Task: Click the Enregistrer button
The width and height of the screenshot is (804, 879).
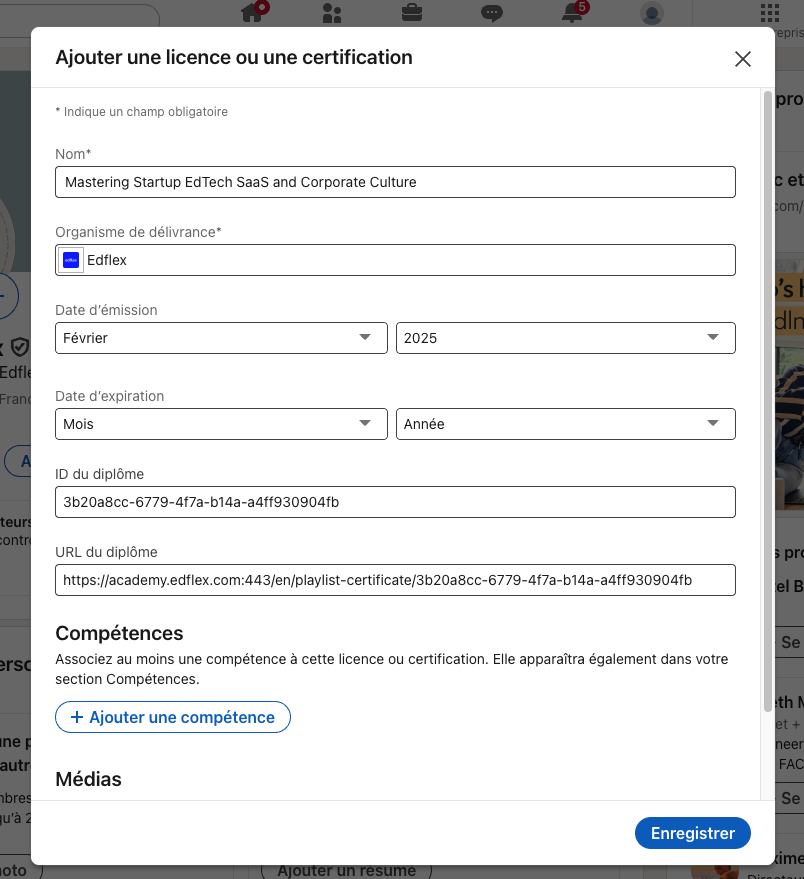Action: 692,833
